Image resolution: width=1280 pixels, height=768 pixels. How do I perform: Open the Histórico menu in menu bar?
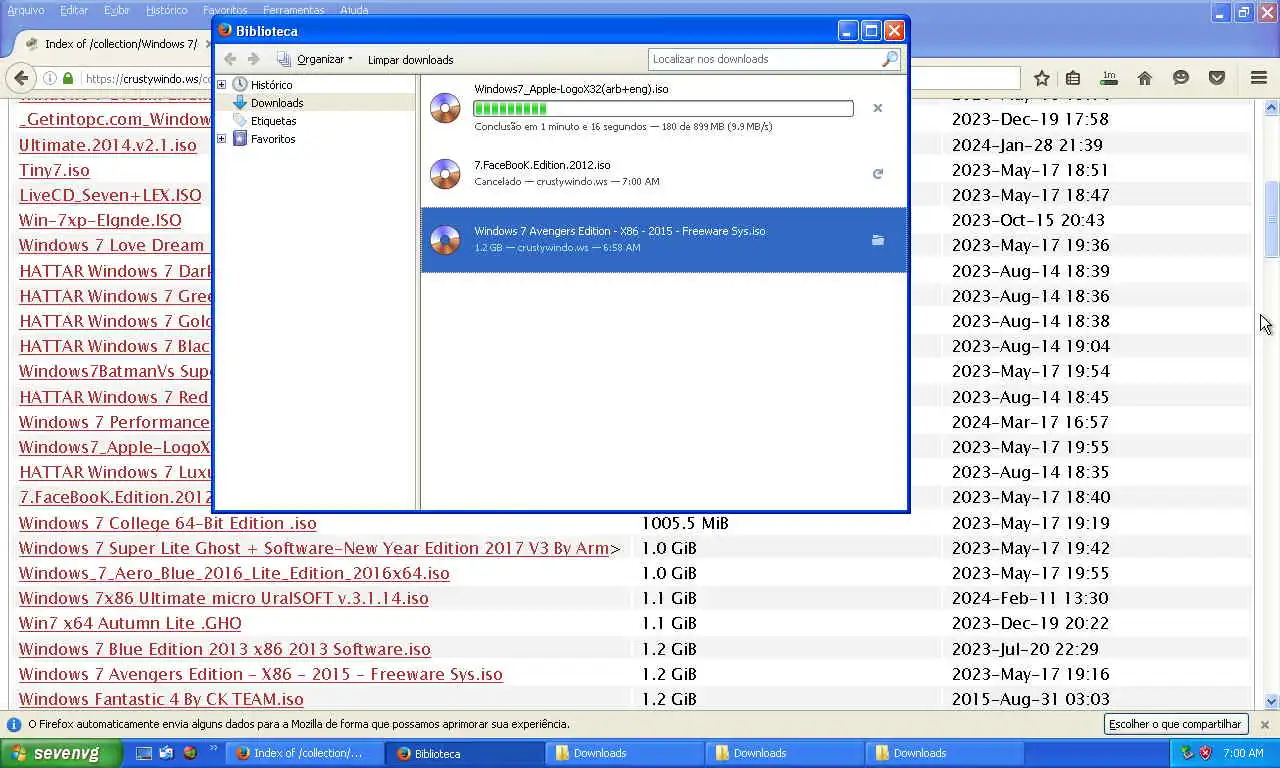pos(166,10)
